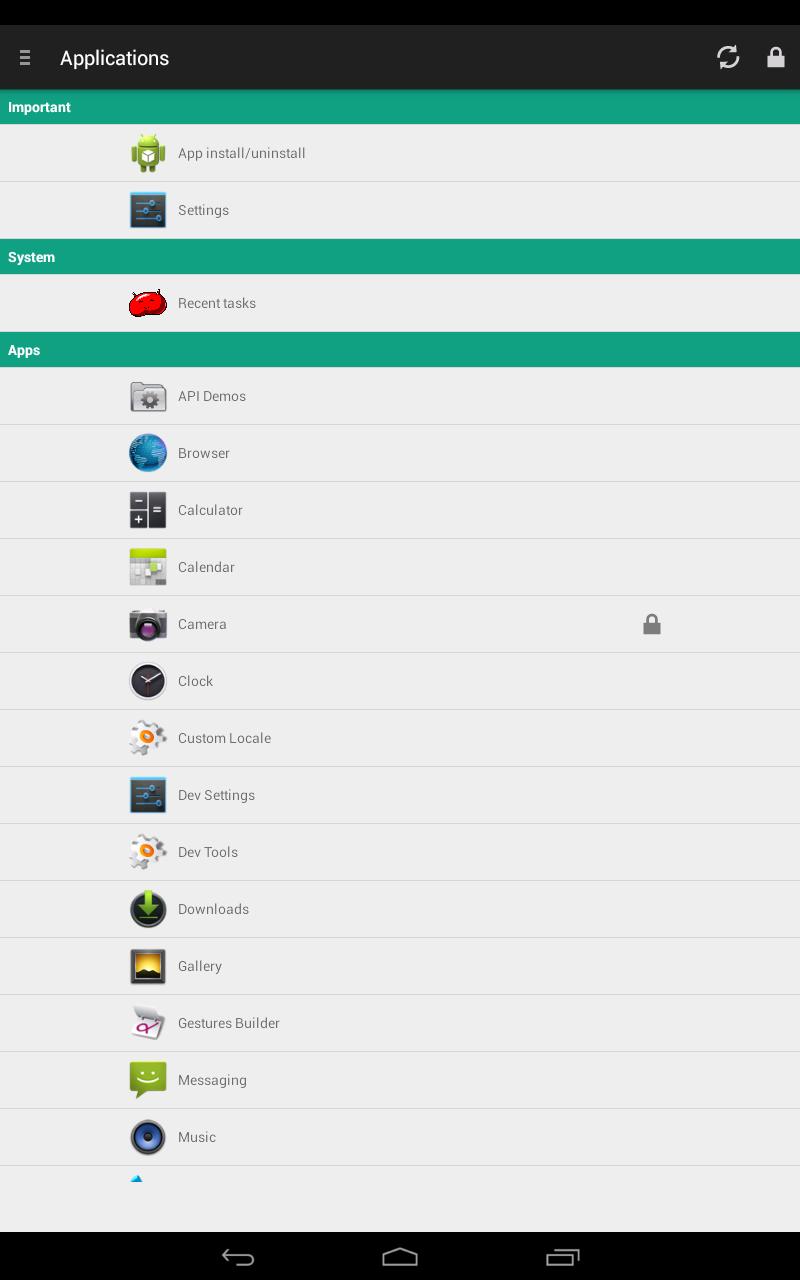Select the 'Dev Settings' label
The width and height of the screenshot is (800, 1280).
216,795
